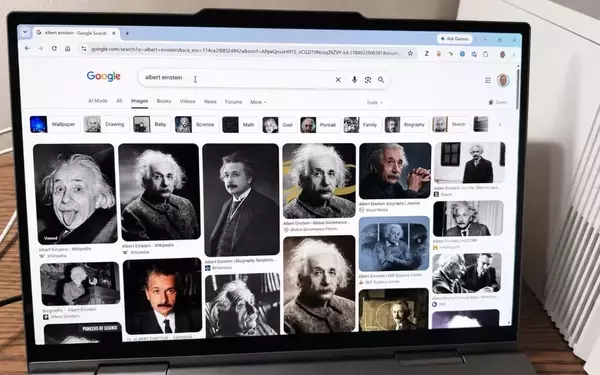Start voice search with microphone icon

point(354,80)
